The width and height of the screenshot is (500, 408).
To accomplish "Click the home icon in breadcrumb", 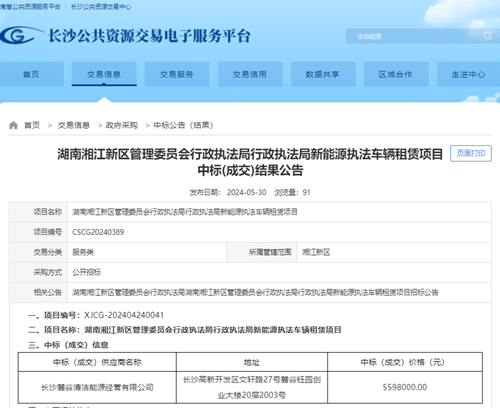I will [x=13, y=125].
